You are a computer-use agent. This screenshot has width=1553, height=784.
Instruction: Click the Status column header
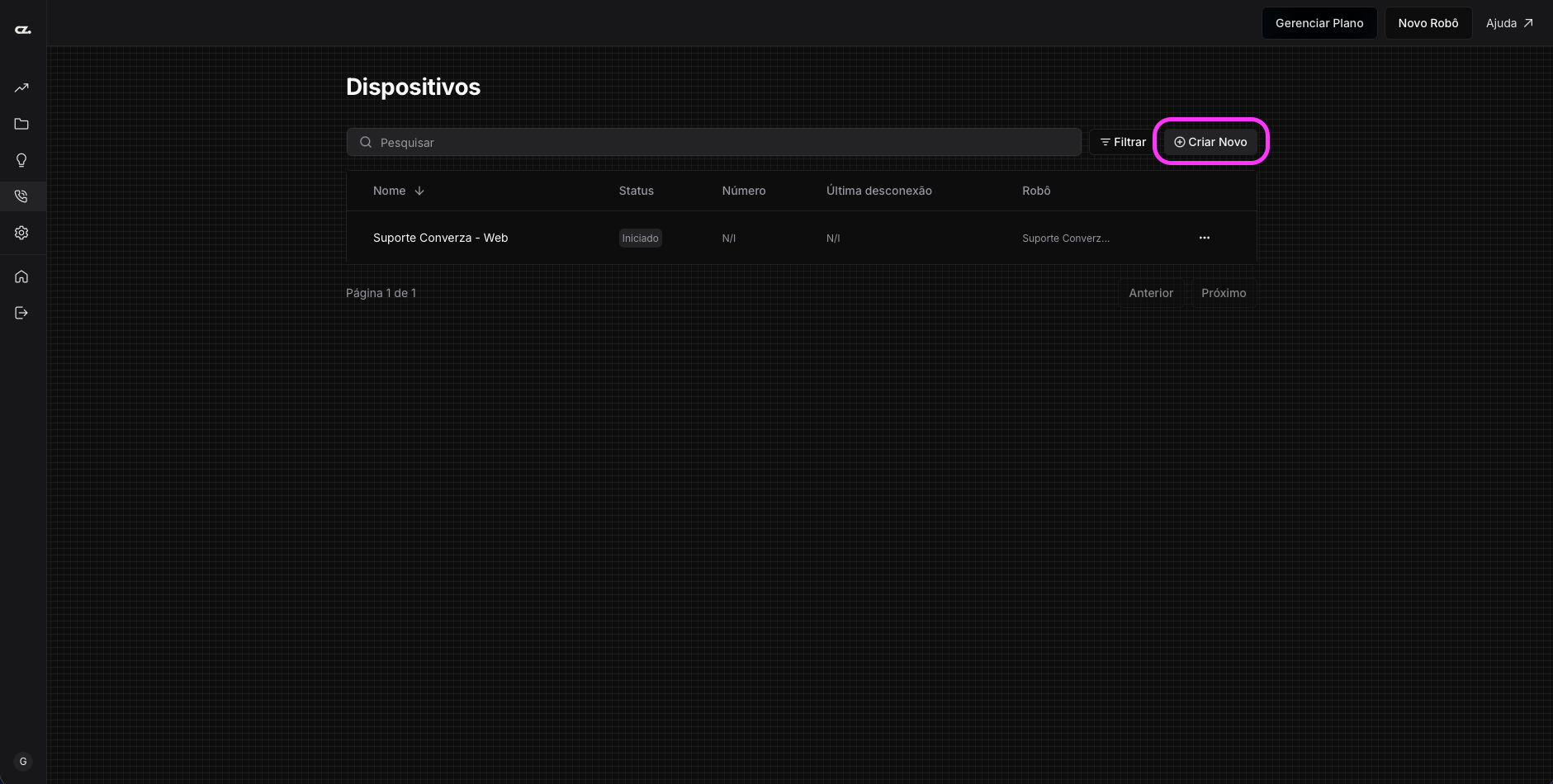coord(637,191)
